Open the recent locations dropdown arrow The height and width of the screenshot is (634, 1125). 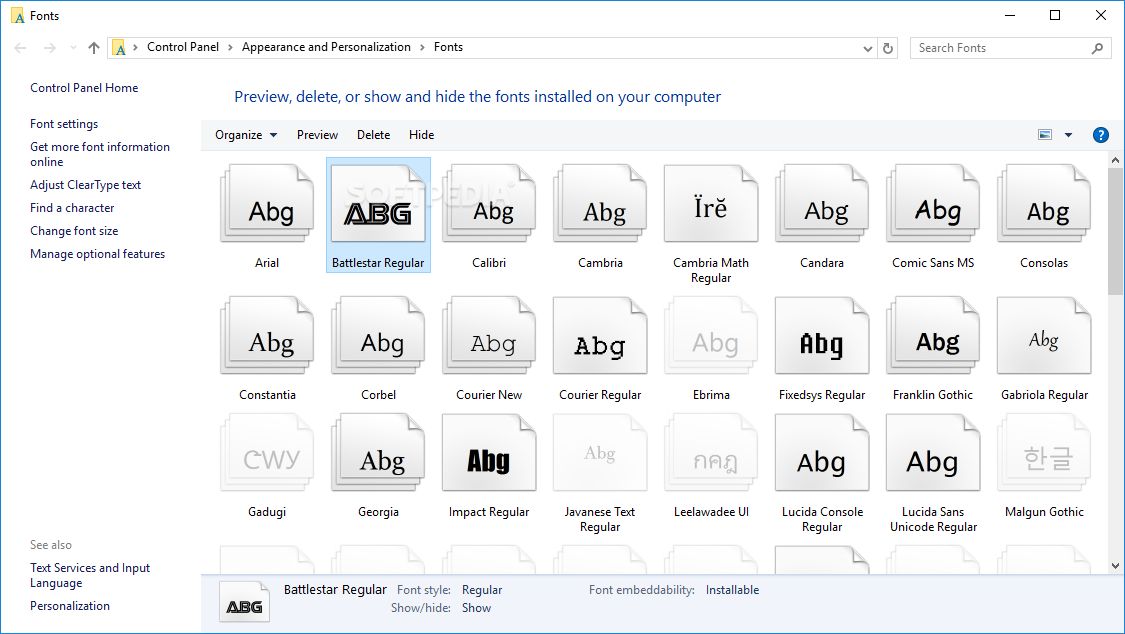pos(73,48)
